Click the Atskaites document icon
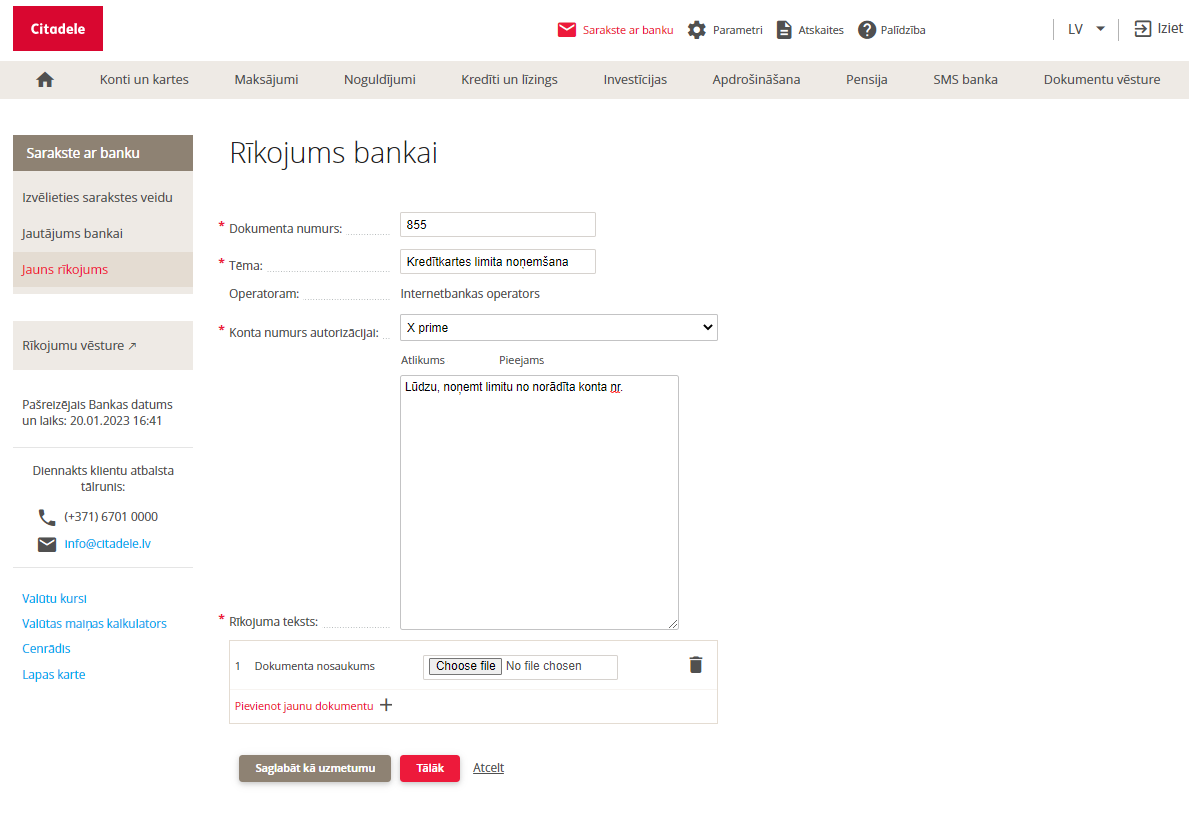The height and width of the screenshot is (815, 1189). (784, 30)
